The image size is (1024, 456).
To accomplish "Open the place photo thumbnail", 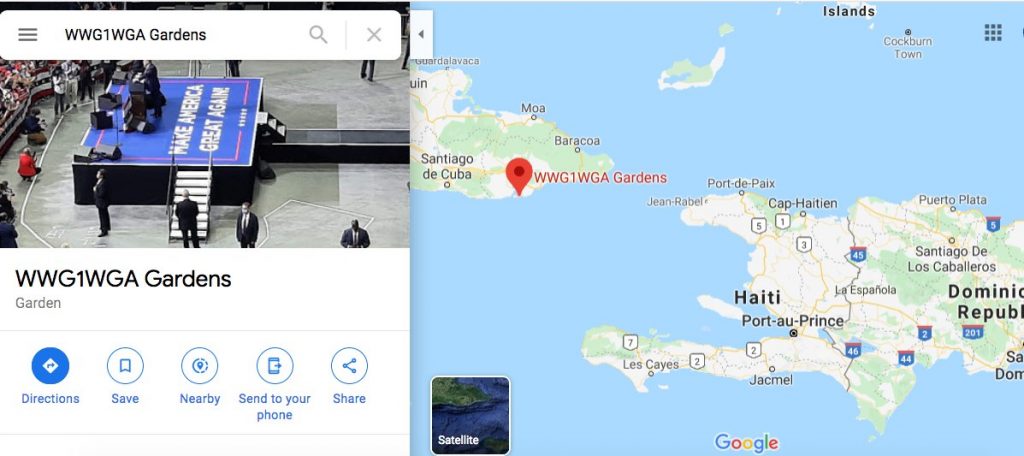I will [204, 154].
